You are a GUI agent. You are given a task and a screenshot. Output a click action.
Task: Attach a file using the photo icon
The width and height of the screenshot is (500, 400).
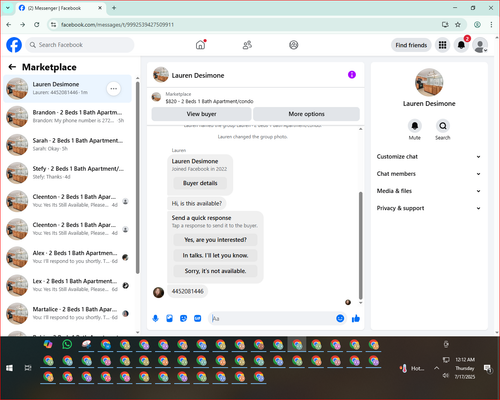170,319
